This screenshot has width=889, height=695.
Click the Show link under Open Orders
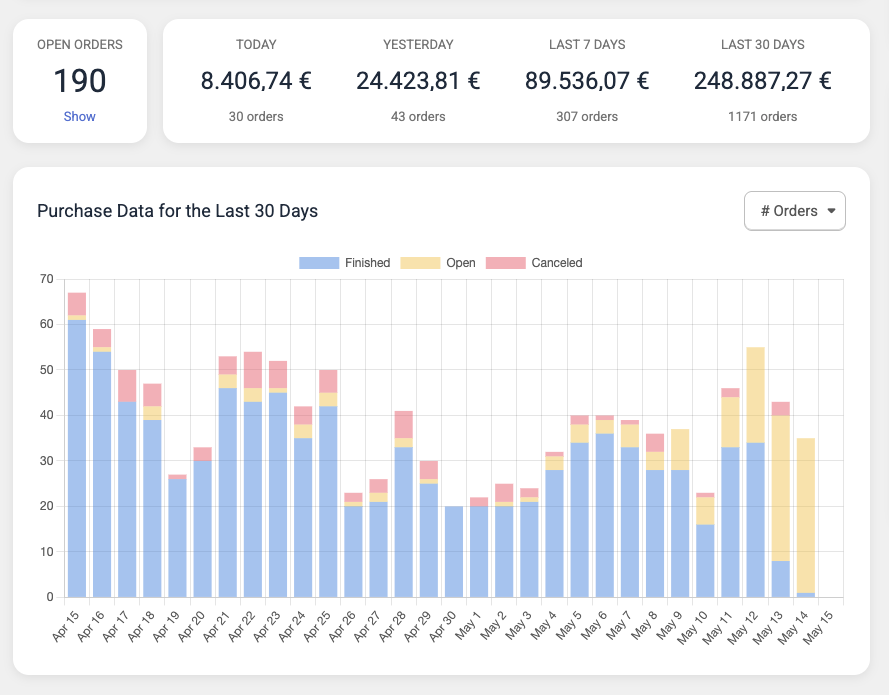click(x=79, y=116)
